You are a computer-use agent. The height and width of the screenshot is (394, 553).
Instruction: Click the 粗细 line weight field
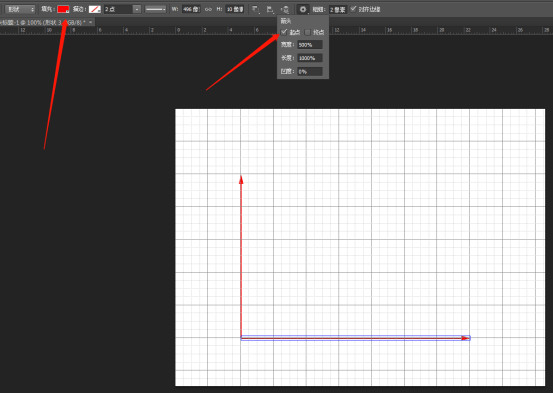(x=338, y=10)
